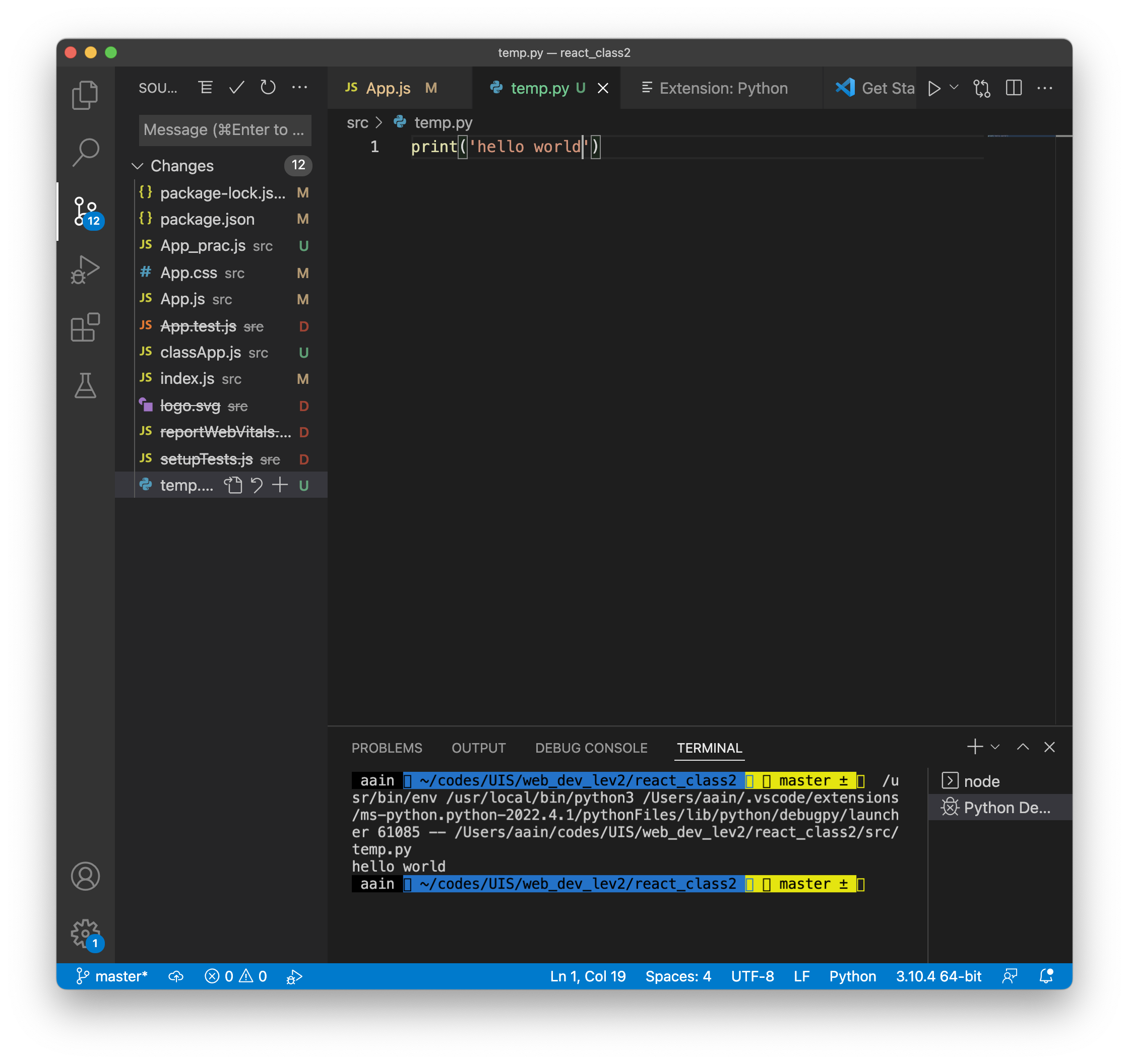
Task: Toggle view as tree in source control
Action: click(206, 88)
